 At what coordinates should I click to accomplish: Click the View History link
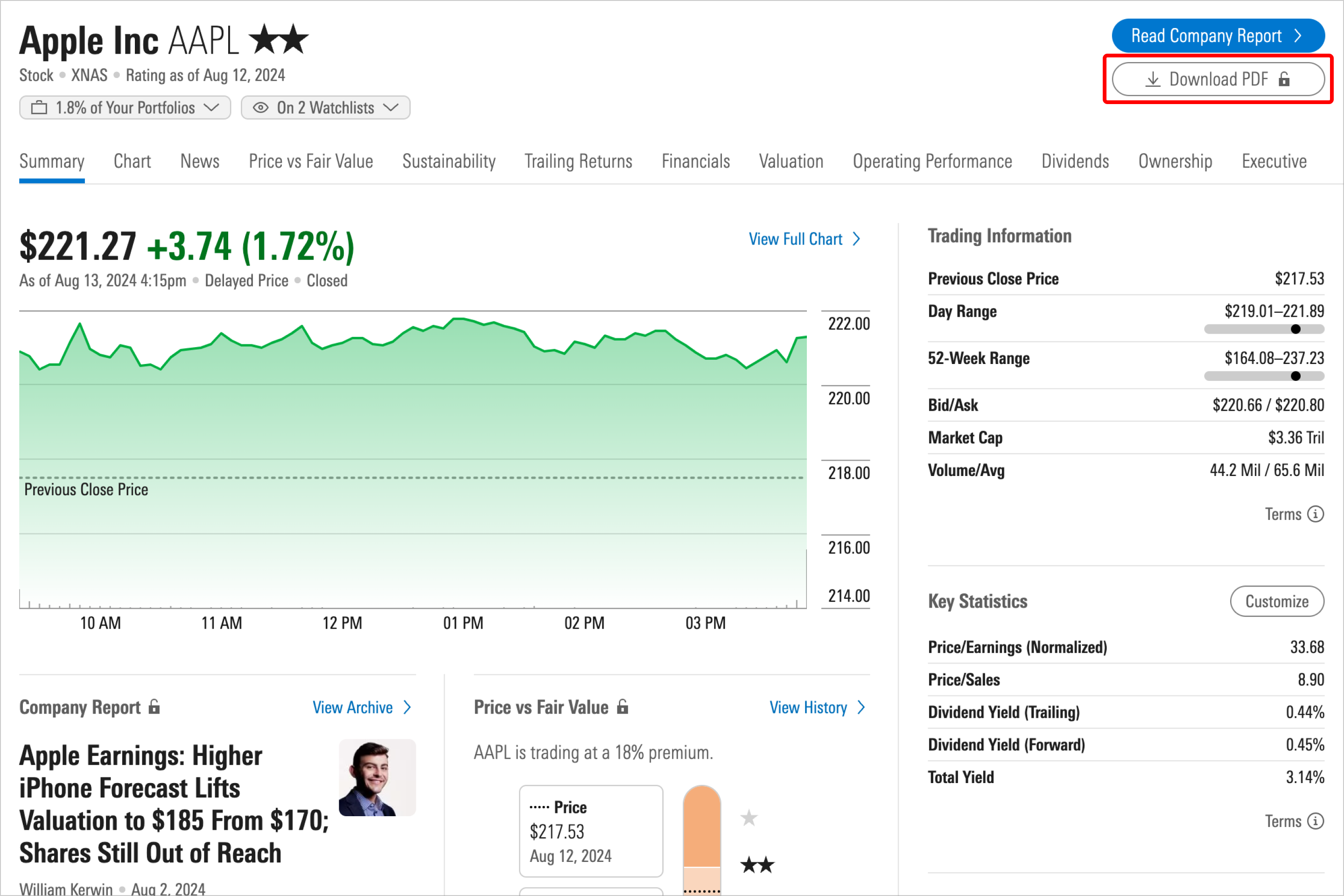(x=817, y=707)
